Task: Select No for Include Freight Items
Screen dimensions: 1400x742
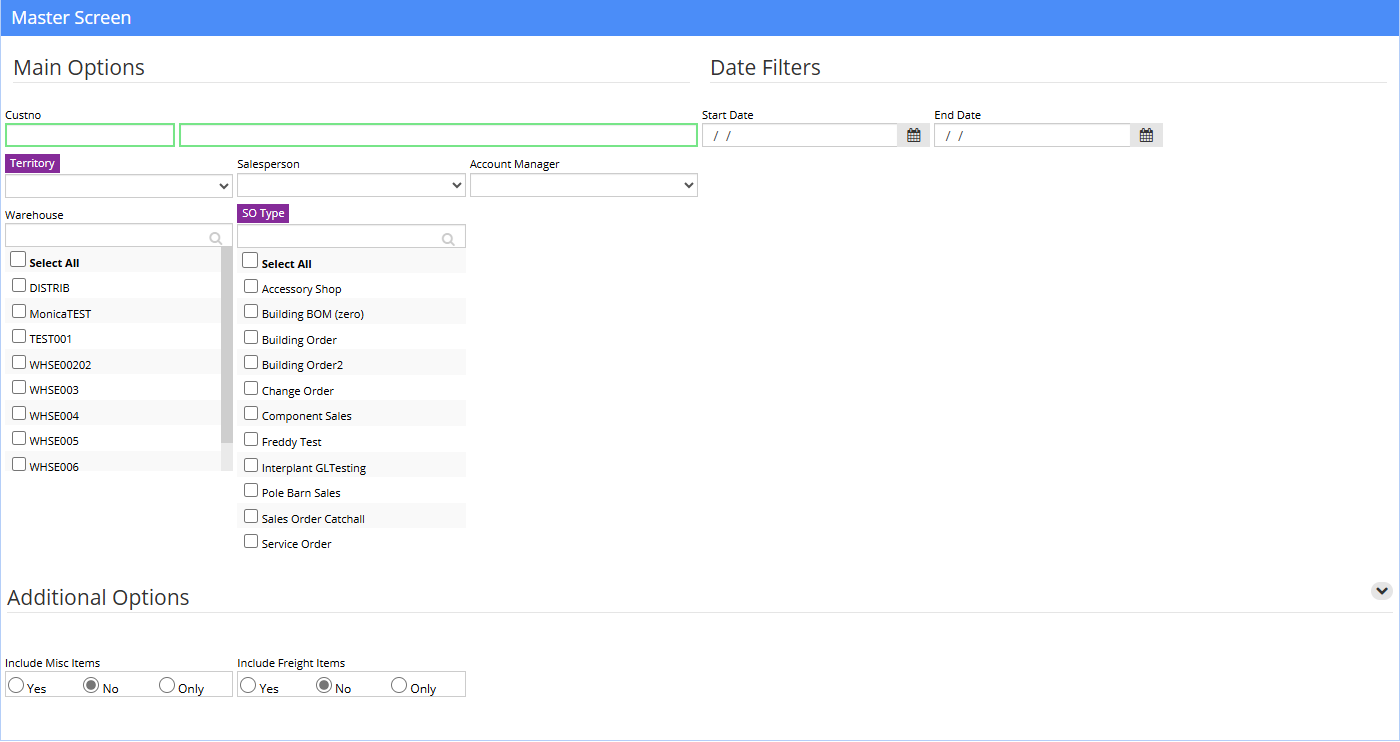Action: pos(324,686)
